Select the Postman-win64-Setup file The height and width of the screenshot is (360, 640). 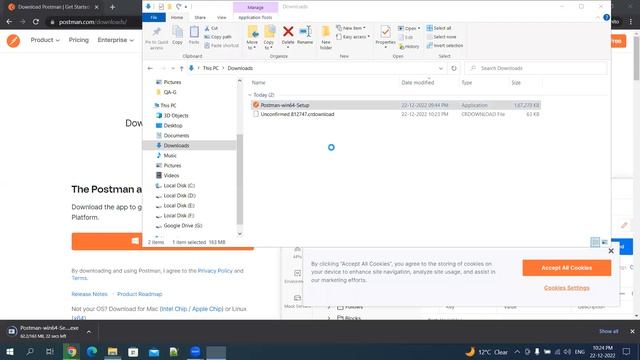tap(396, 105)
